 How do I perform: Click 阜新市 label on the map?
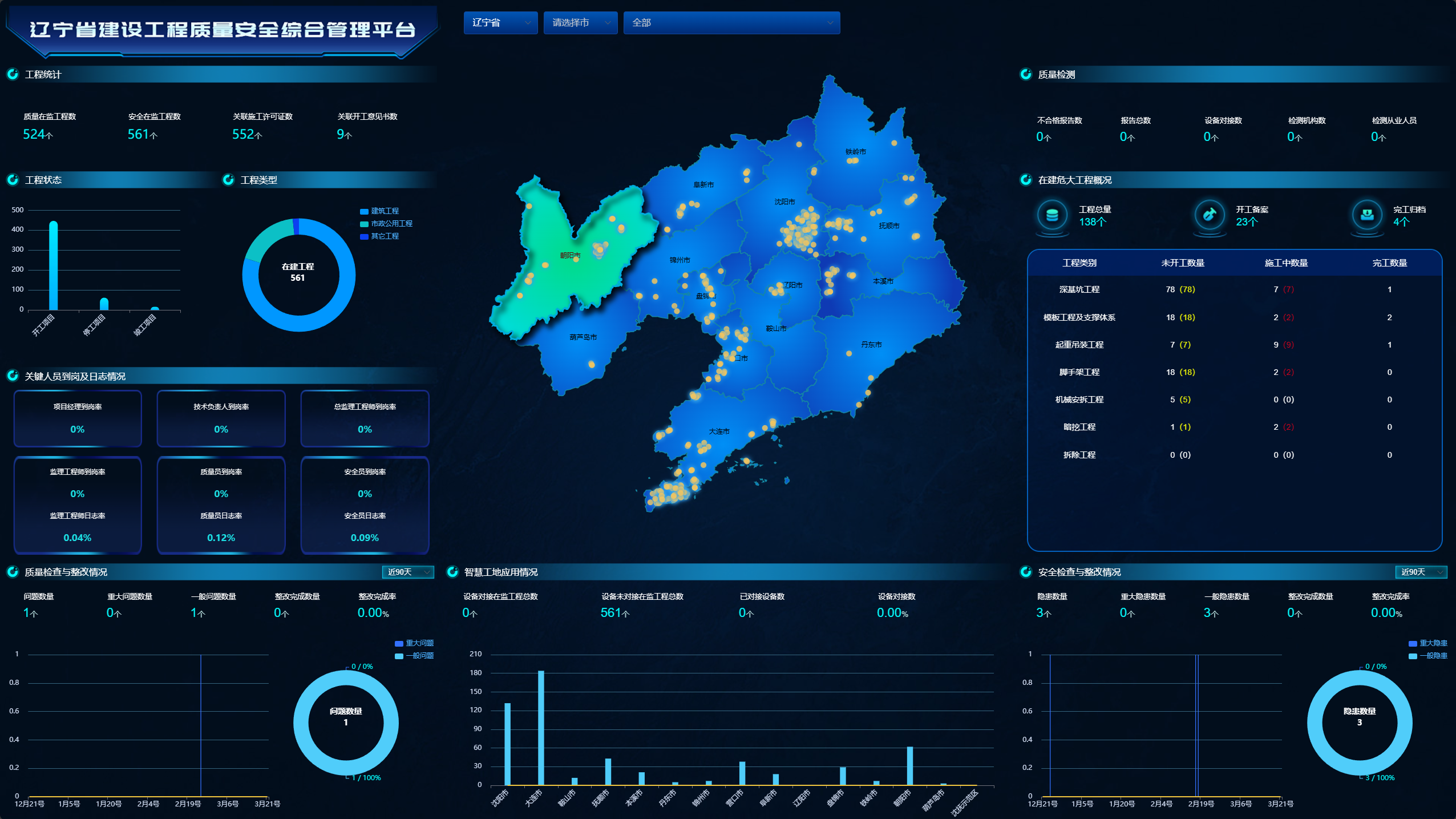coord(703,185)
